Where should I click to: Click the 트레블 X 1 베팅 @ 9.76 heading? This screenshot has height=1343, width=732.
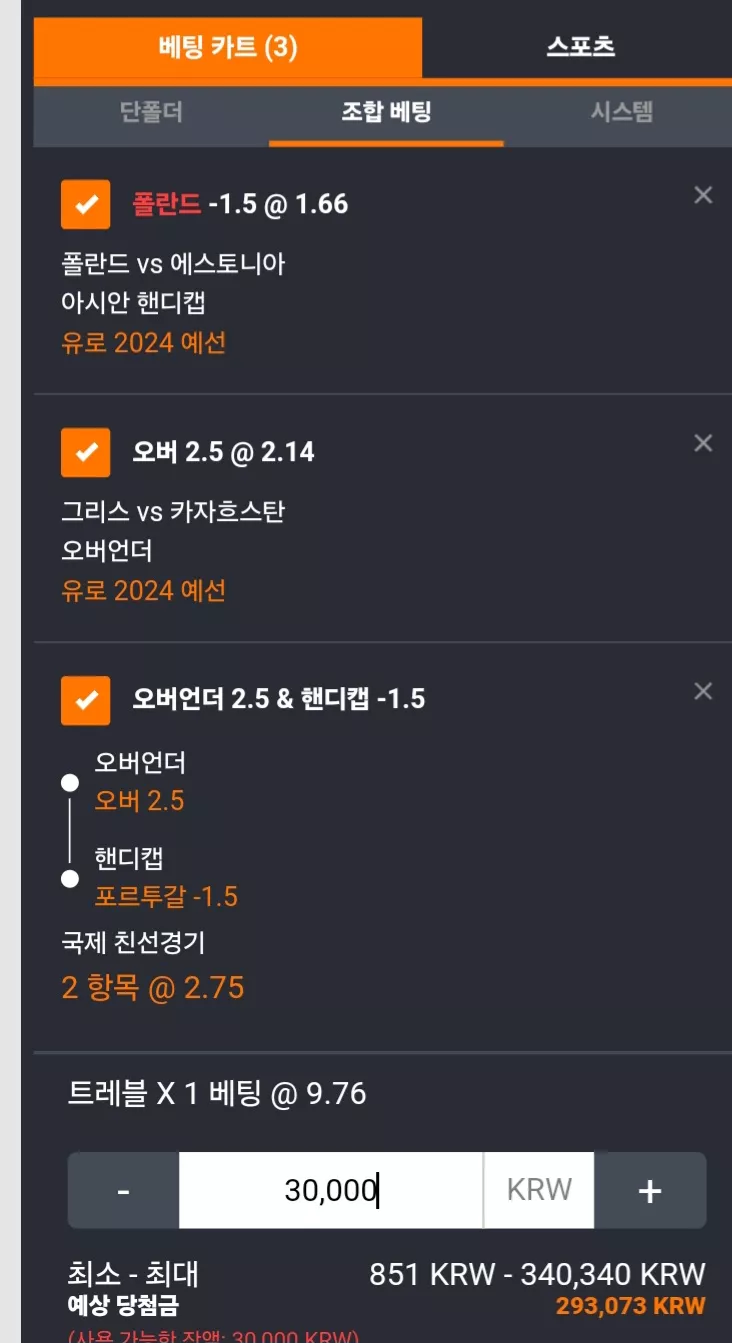[217, 1094]
